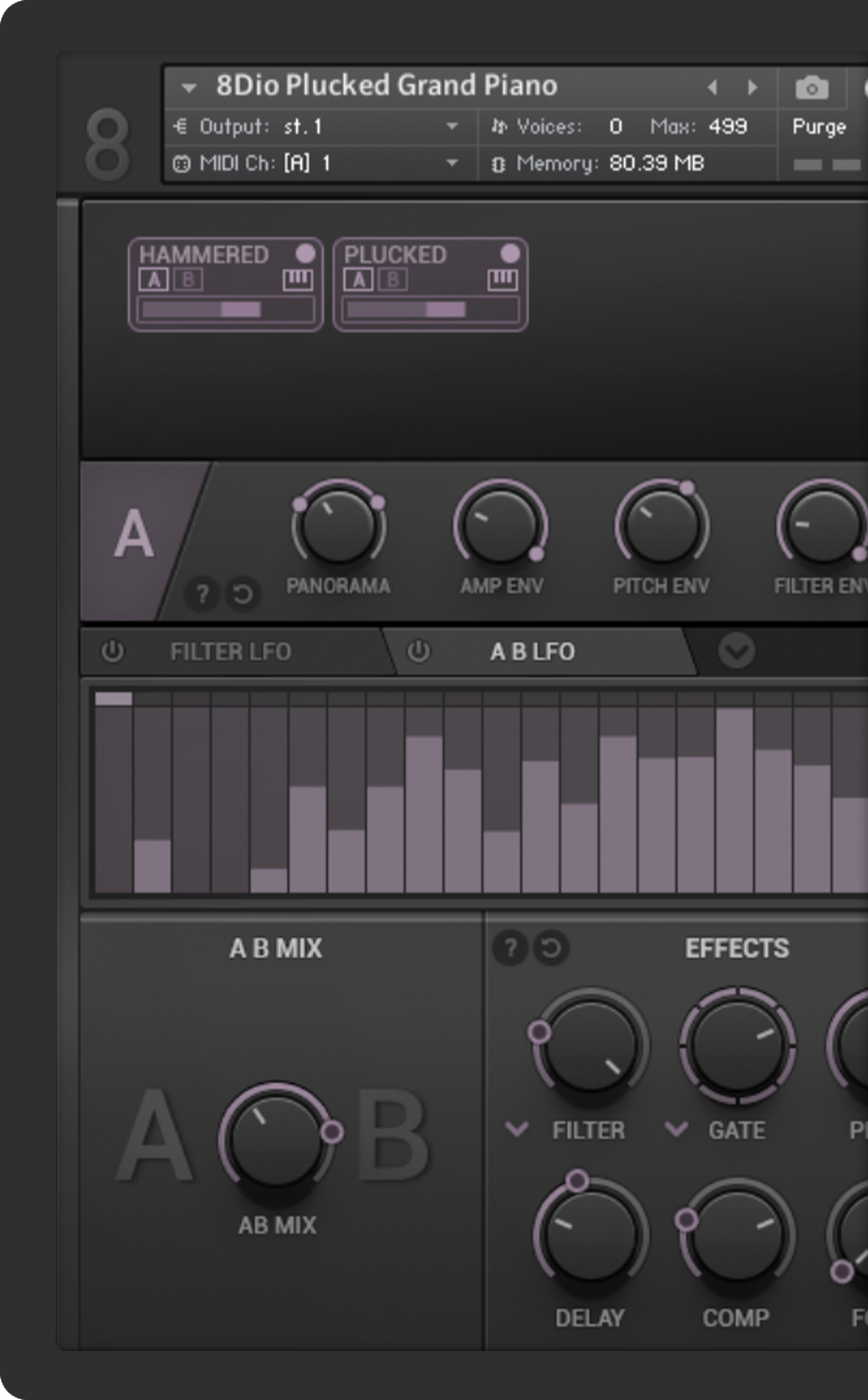Click reset icon in layer A section
The width and height of the screenshot is (868, 1400).
242,594
